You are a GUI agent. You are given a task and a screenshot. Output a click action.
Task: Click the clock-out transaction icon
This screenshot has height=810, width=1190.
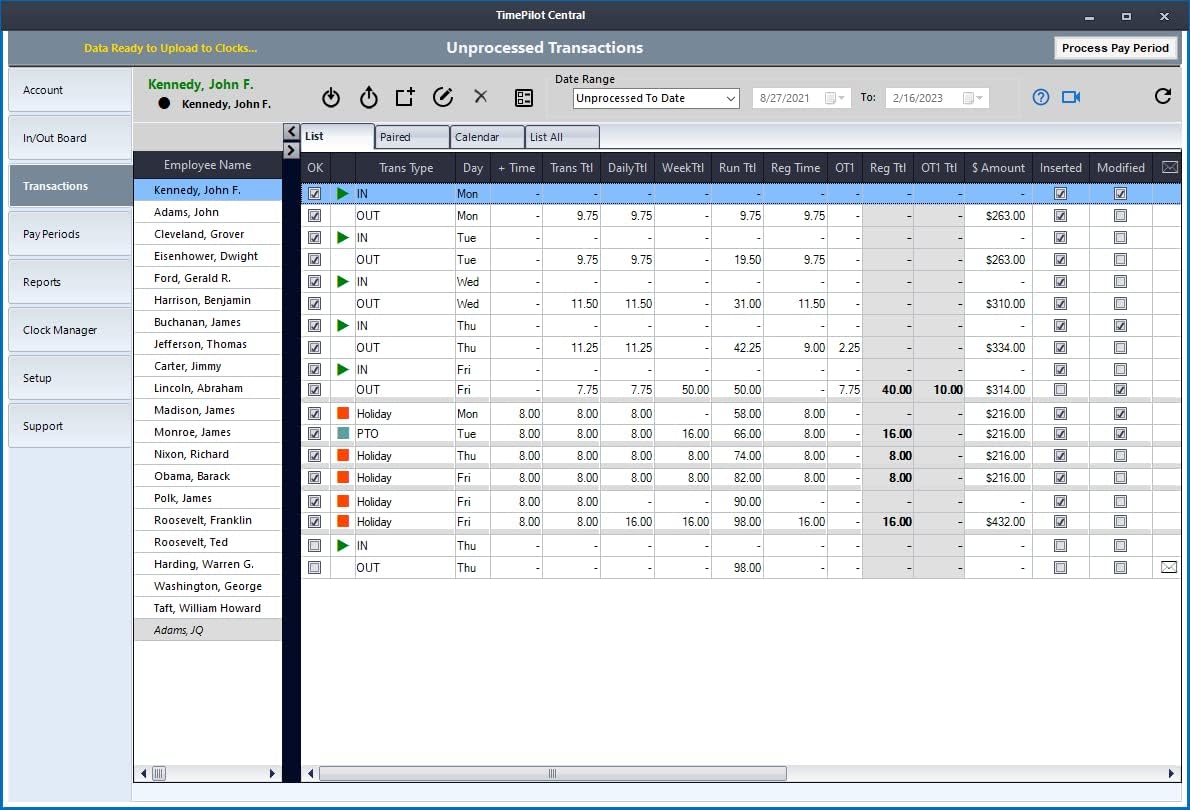[369, 97]
